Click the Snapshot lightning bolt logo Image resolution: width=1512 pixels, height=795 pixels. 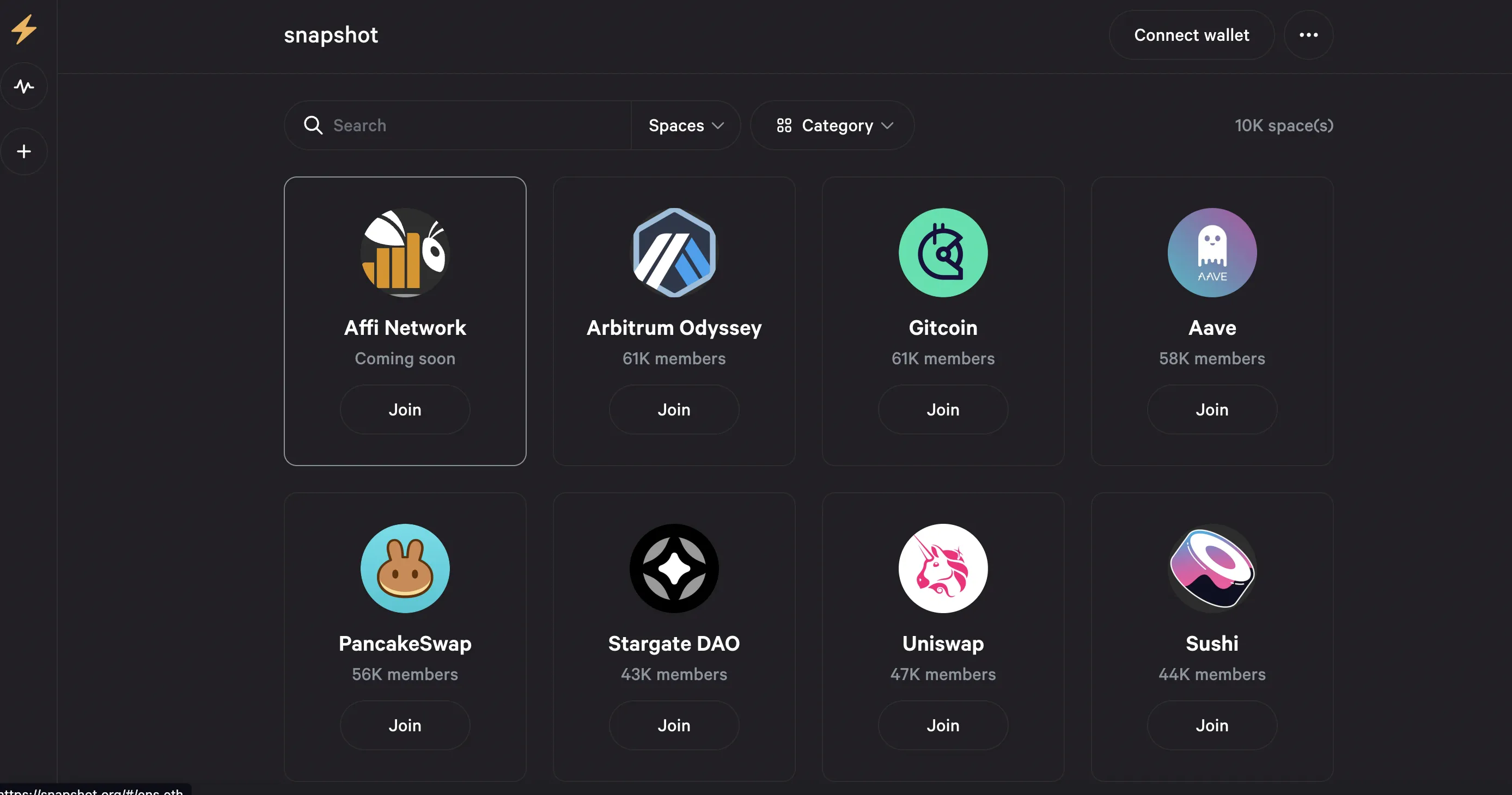(x=24, y=29)
